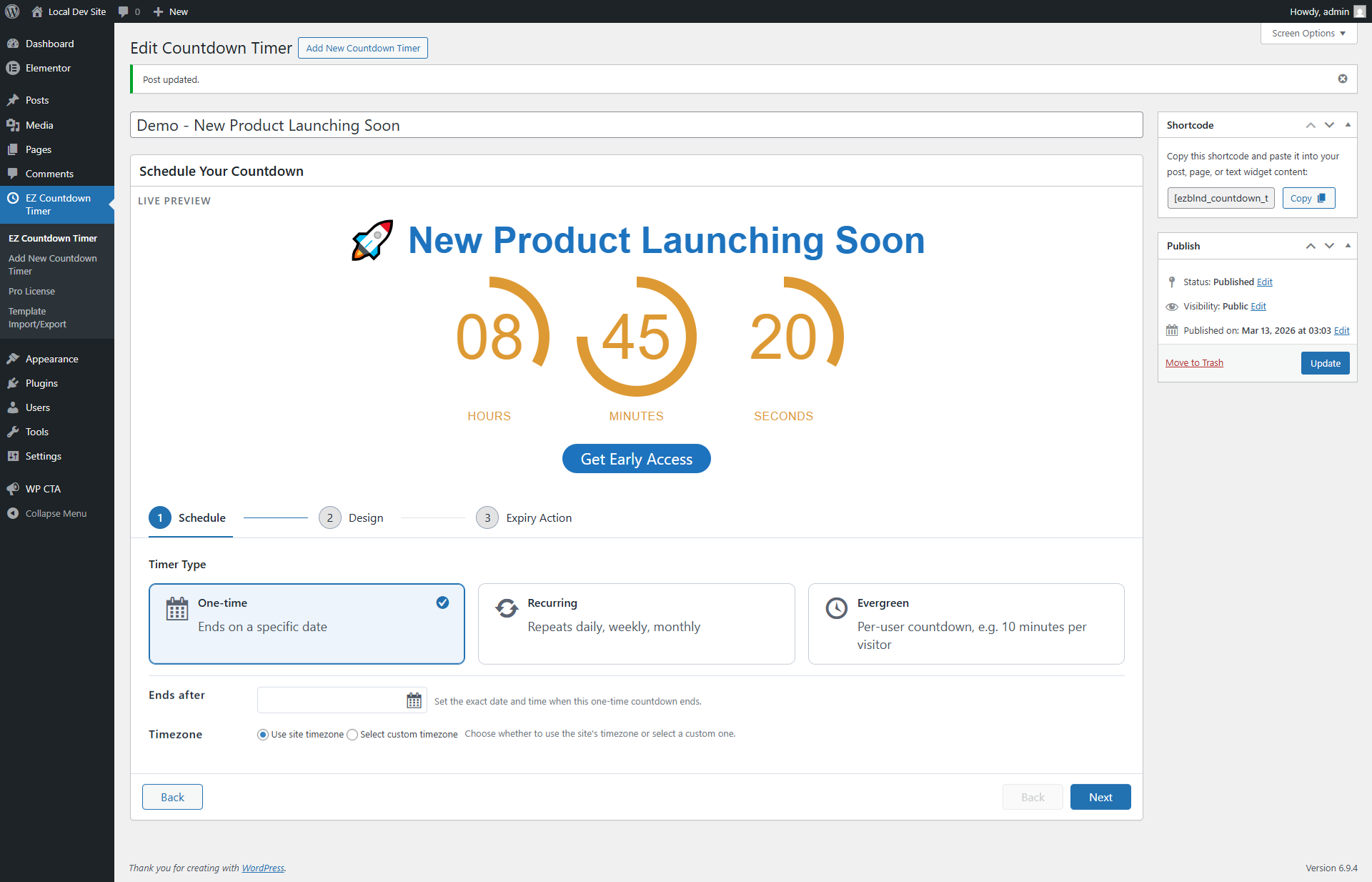The image size is (1372, 882).
Task: Expand the Screen Options dropdown
Action: [1308, 34]
